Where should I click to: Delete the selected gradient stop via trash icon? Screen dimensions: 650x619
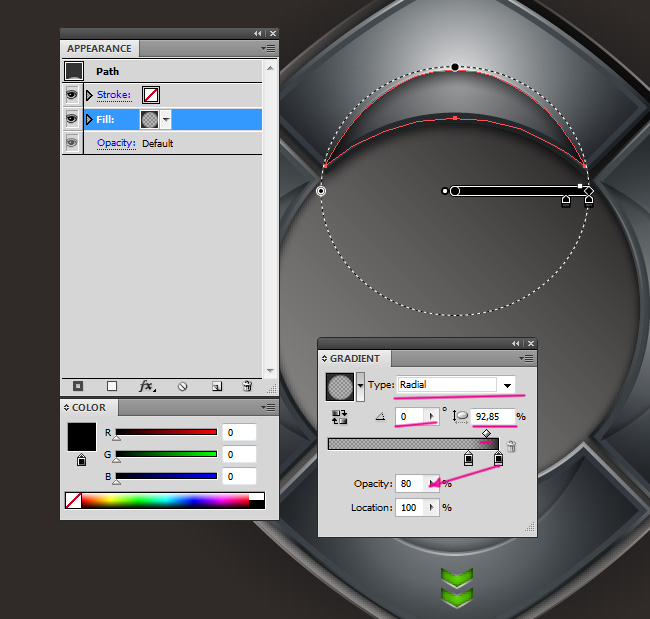click(512, 447)
